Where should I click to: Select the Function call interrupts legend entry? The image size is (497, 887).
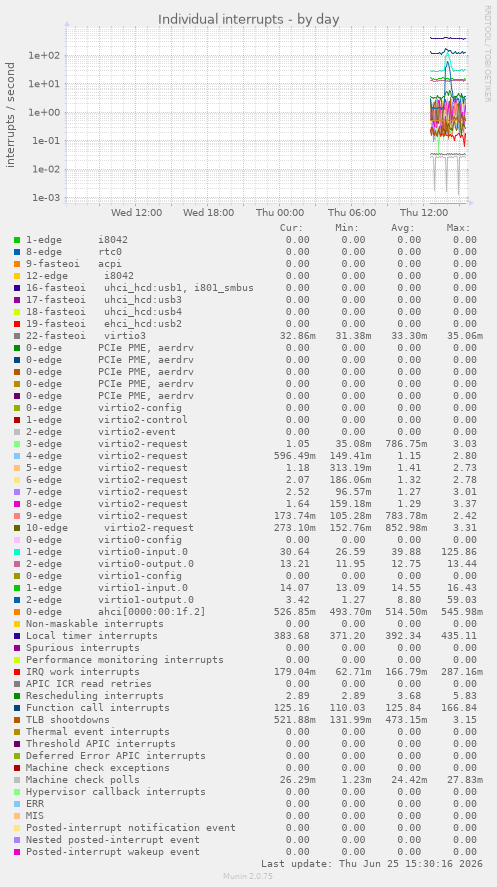click(98, 708)
